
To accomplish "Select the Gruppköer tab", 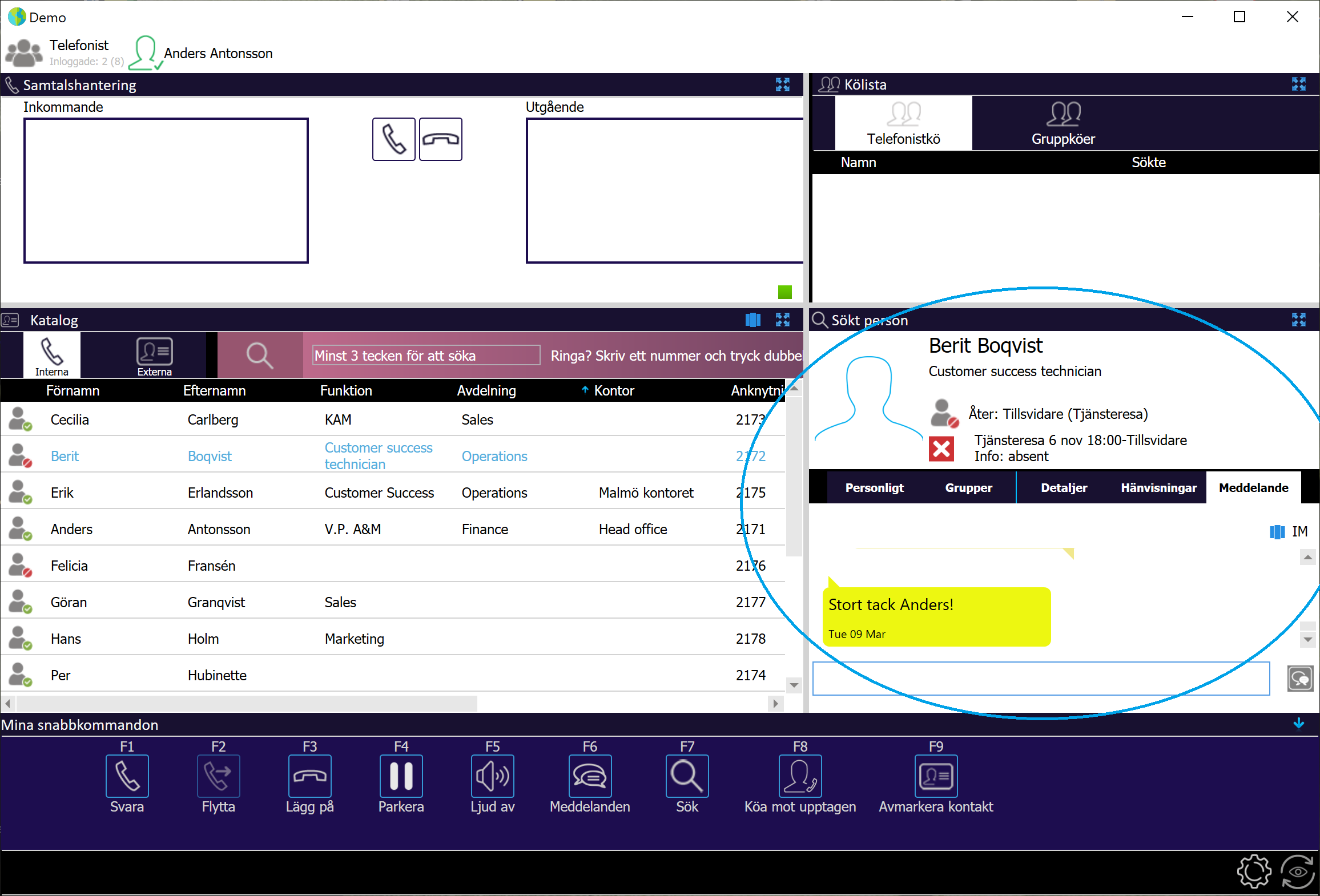I will [x=1063, y=123].
